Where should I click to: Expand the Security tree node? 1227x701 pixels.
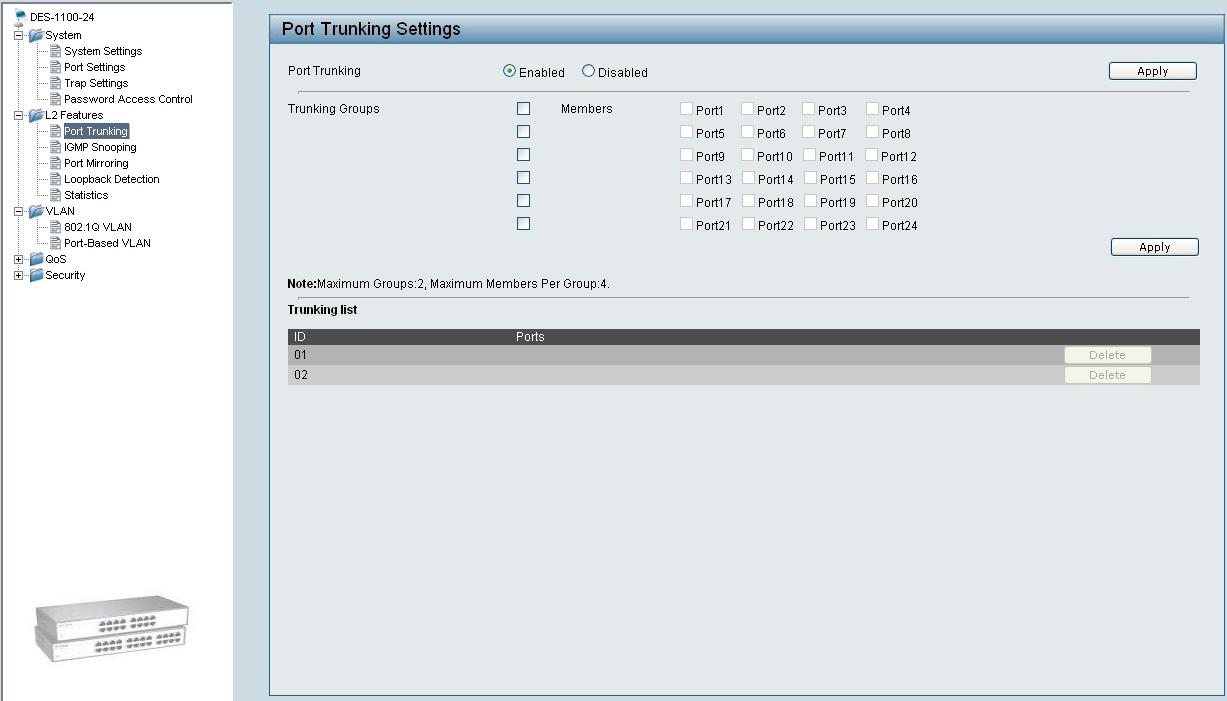[x=19, y=275]
